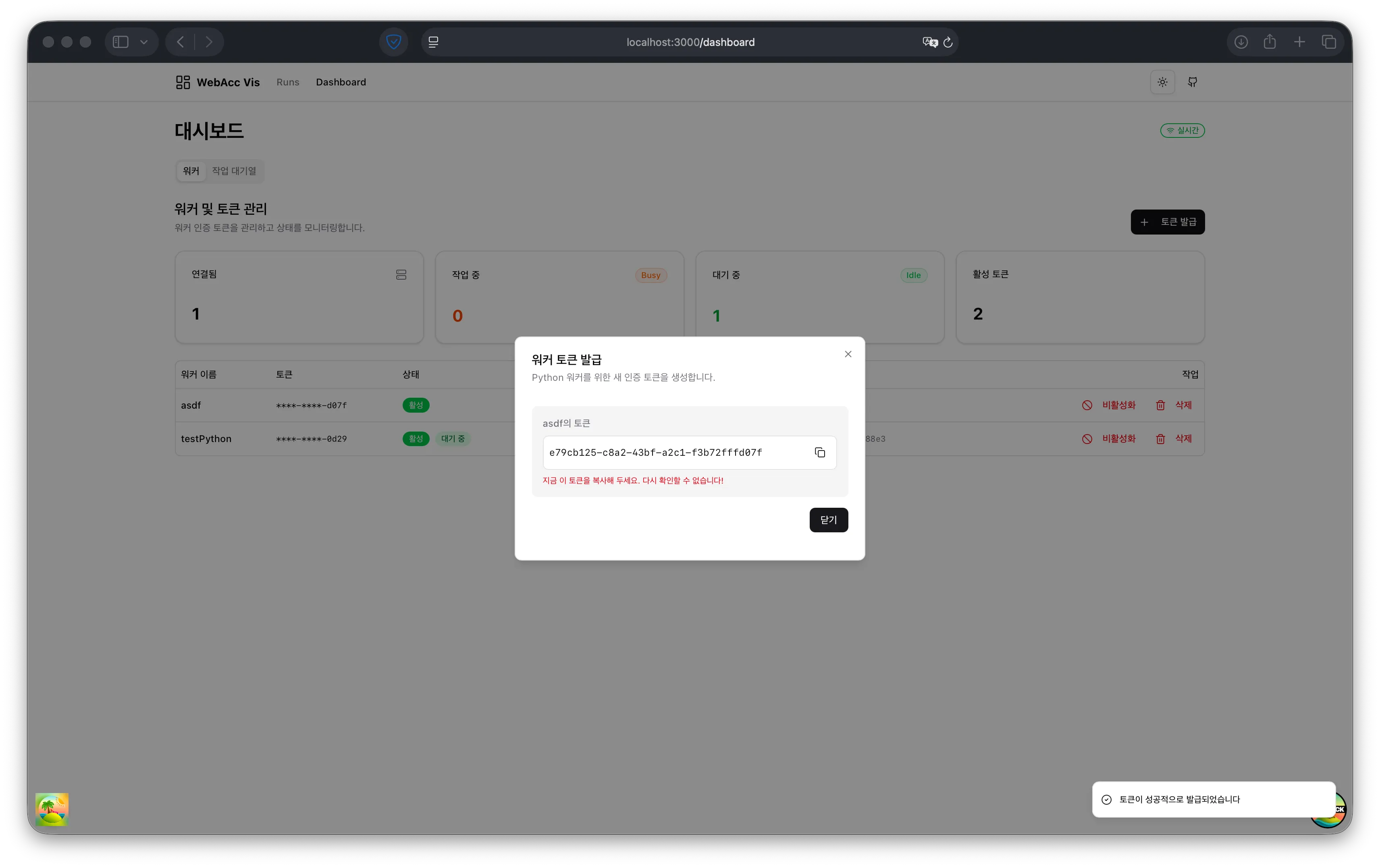Image resolution: width=1380 pixels, height=868 pixels.
Task: Expand the Safari sidebar dropdown chevron
Action: (144, 42)
